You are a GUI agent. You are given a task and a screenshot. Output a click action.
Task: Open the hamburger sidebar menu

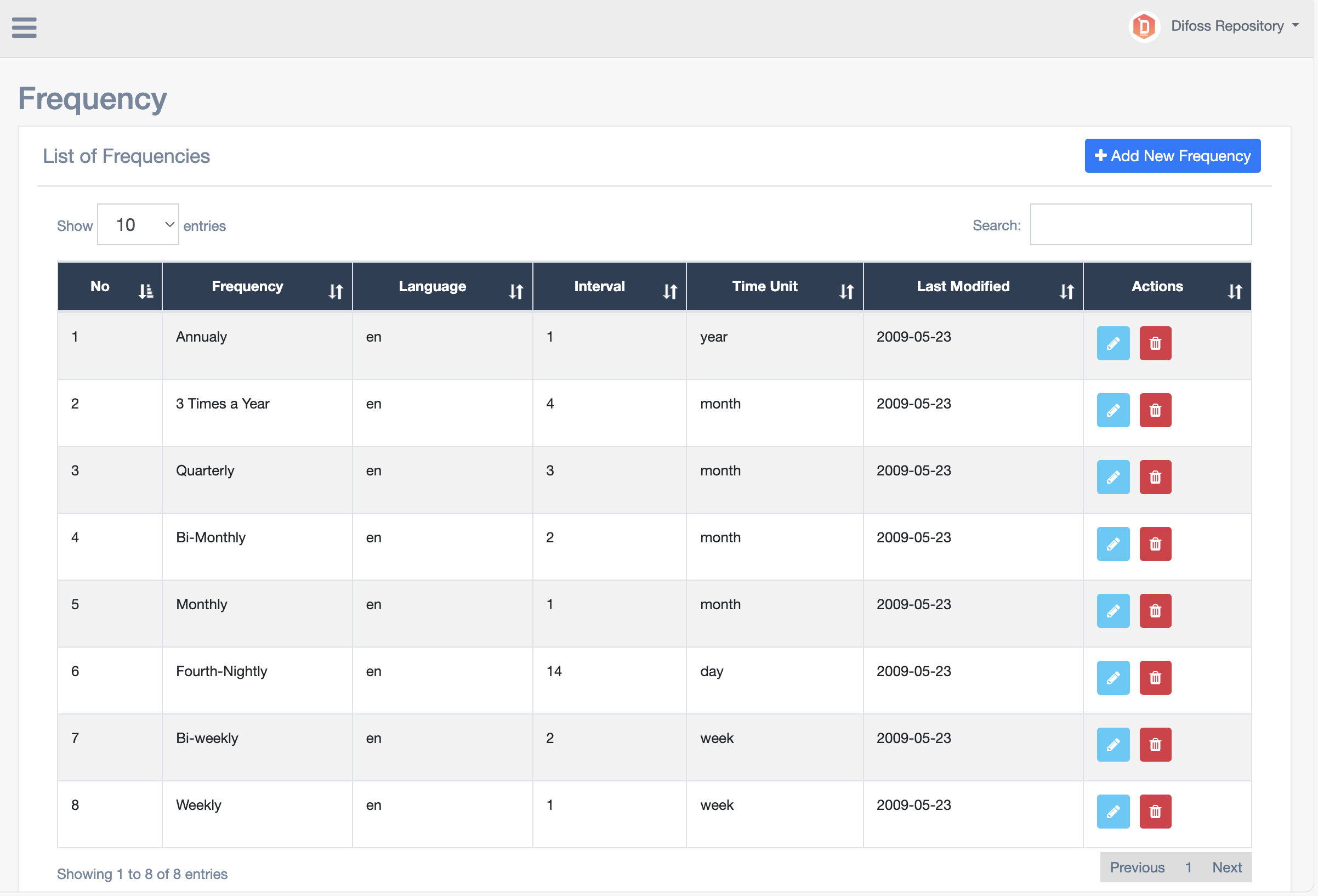pos(24,27)
